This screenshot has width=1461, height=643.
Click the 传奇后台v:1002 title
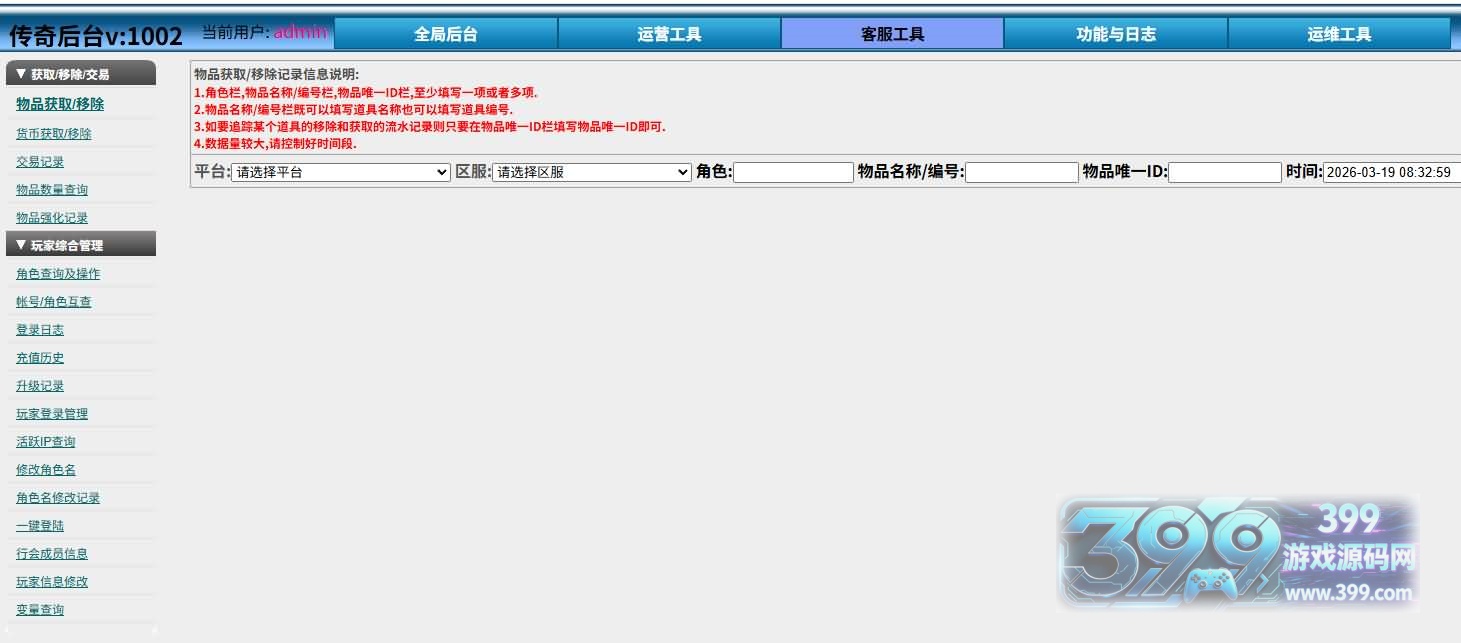point(96,36)
